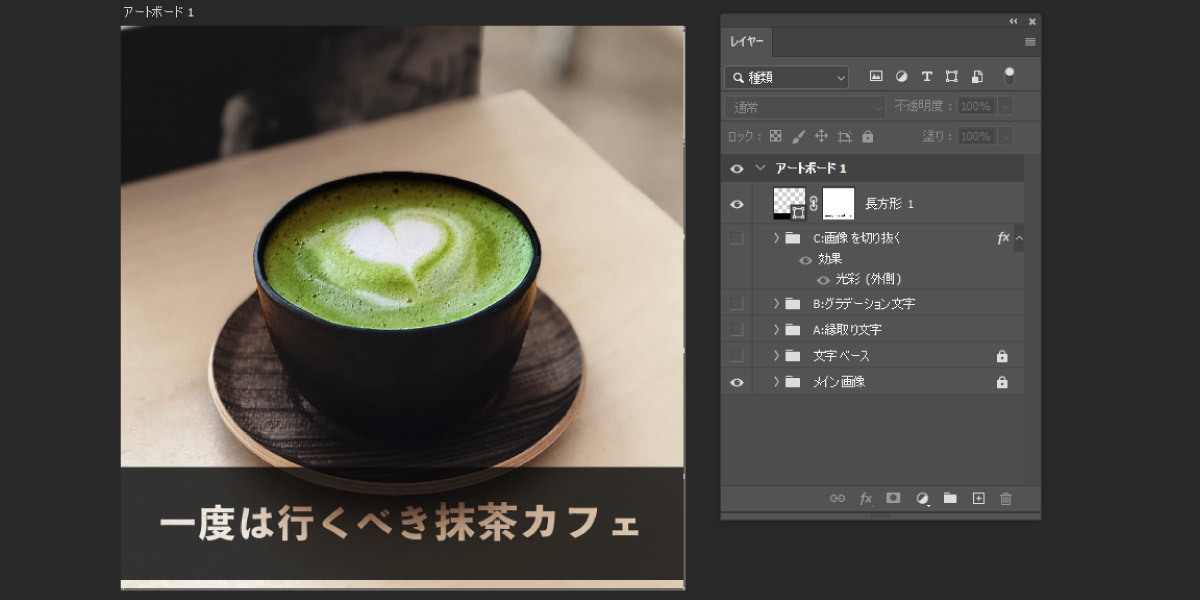The width and height of the screenshot is (1200, 600).
Task: Open the 通常 blend mode dropdown
Action: click(x=806, y=106)
